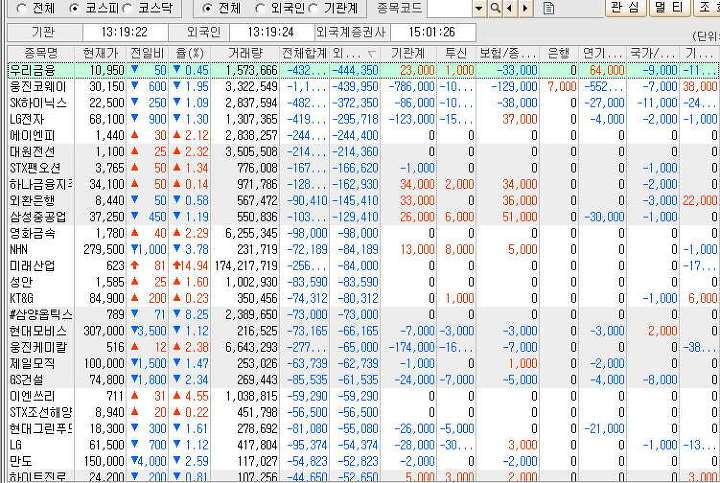
Task: Select the KT&G stock row
Action: point(363,298)
